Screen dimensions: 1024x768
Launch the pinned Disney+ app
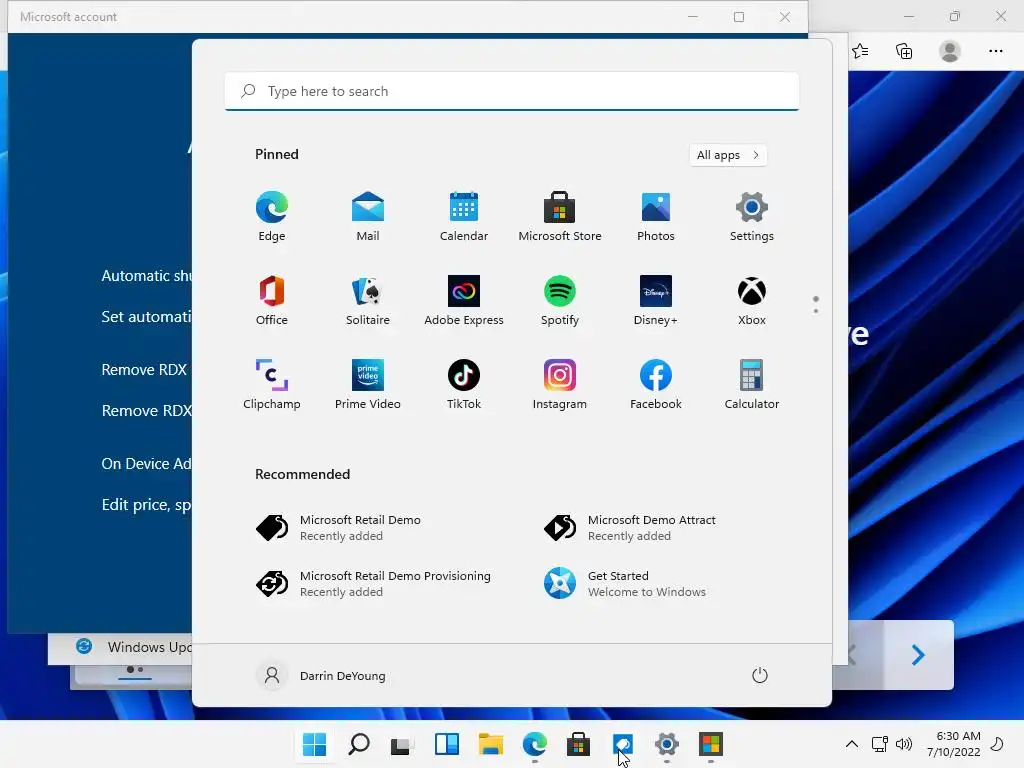point(656,300)
